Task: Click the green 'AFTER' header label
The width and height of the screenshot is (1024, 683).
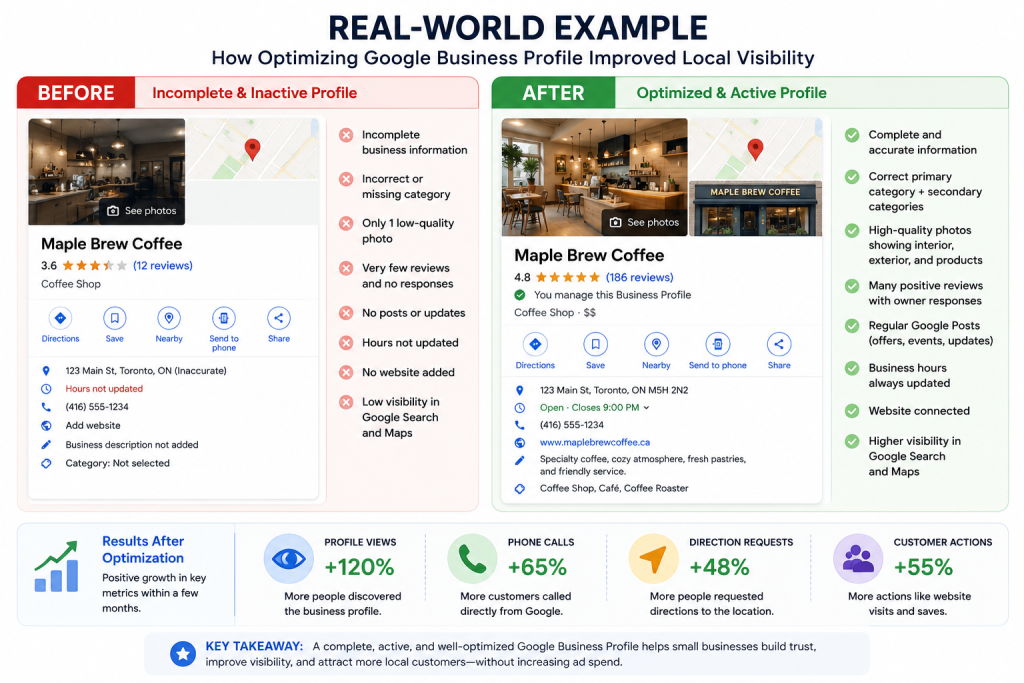Action: pyautogui.click(x=553, y=93)
